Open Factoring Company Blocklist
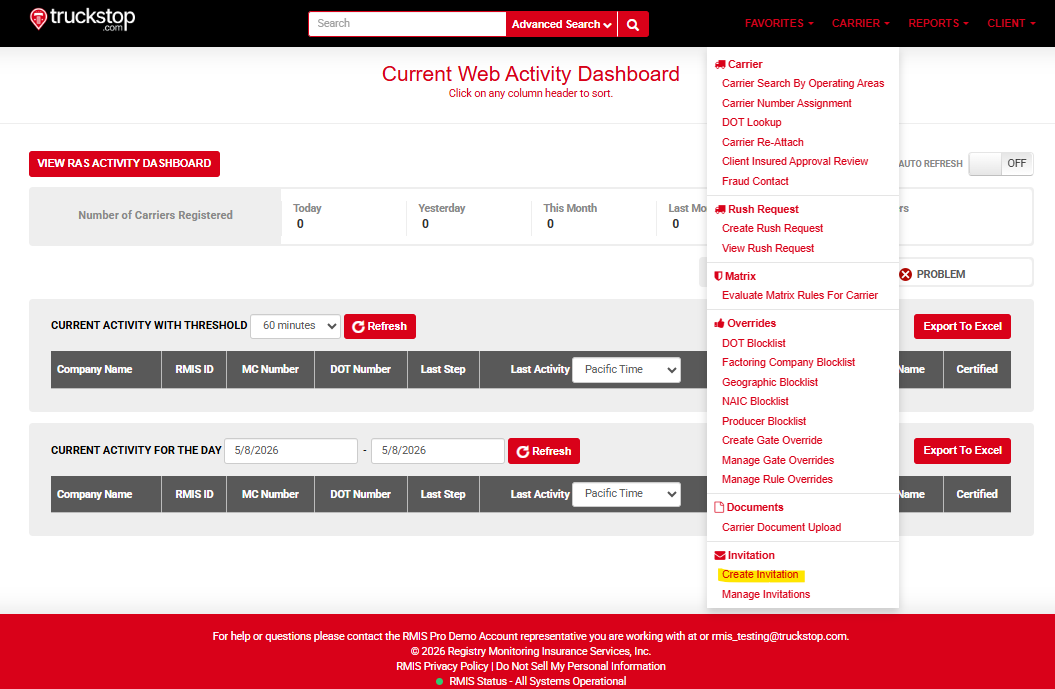This screenshot has height=689, width=1055. pos(789,363)
